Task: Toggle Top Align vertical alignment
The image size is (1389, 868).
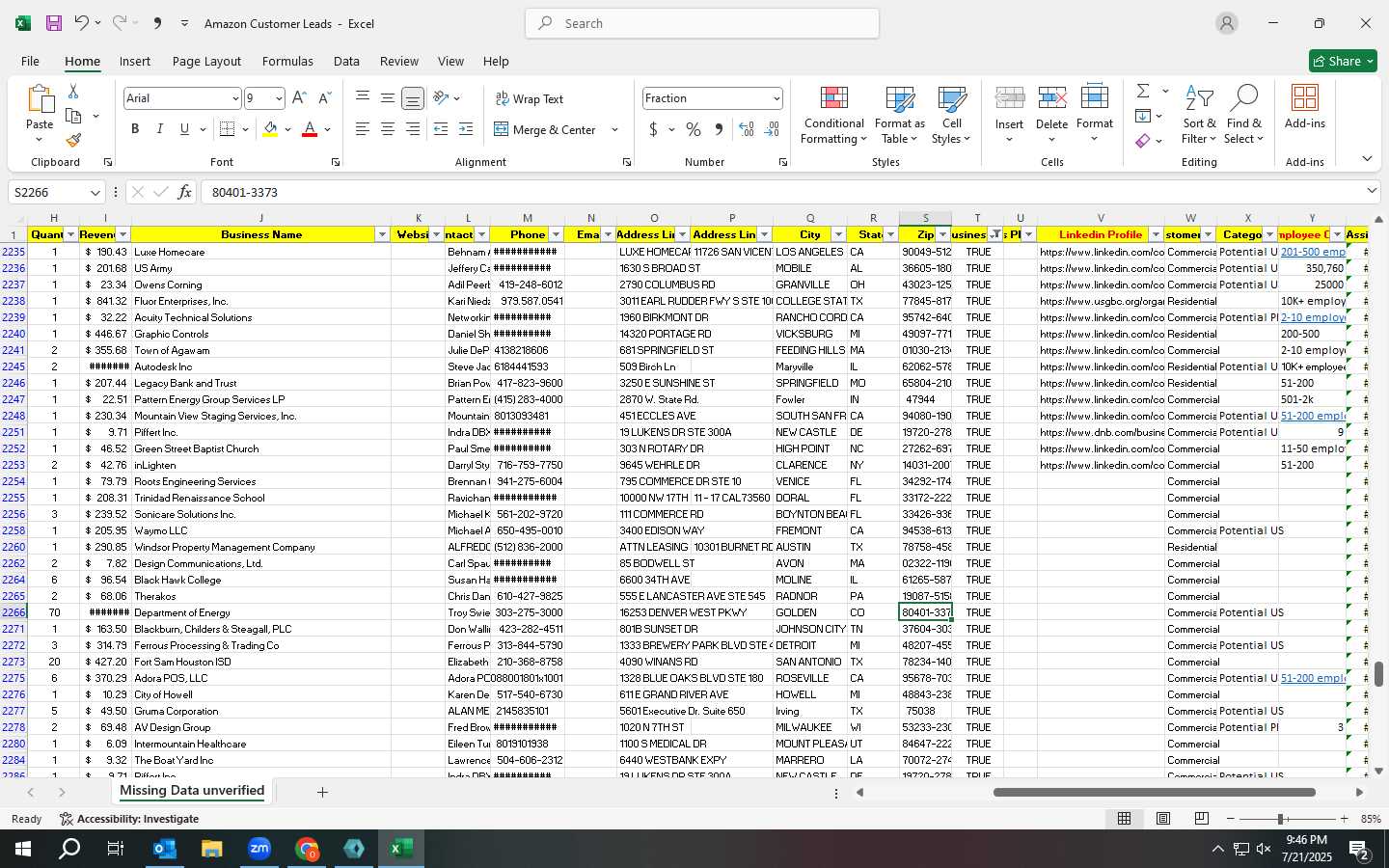Action: click(x=362, y=98)
